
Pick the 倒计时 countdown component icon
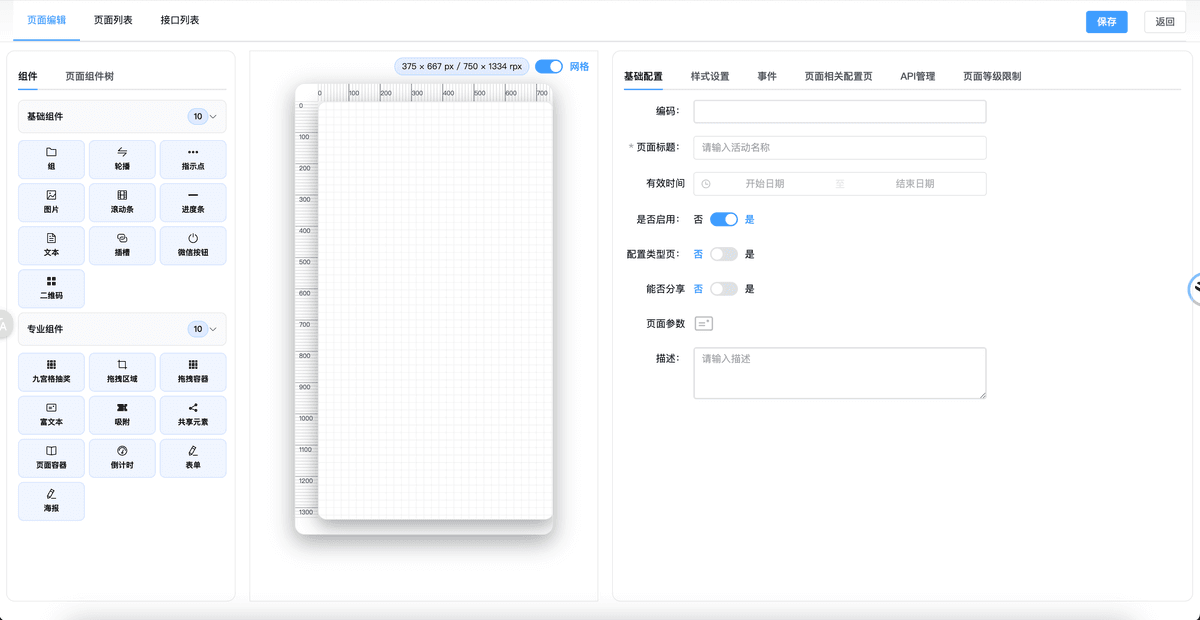pyautogui.click(x=122, y=457)
